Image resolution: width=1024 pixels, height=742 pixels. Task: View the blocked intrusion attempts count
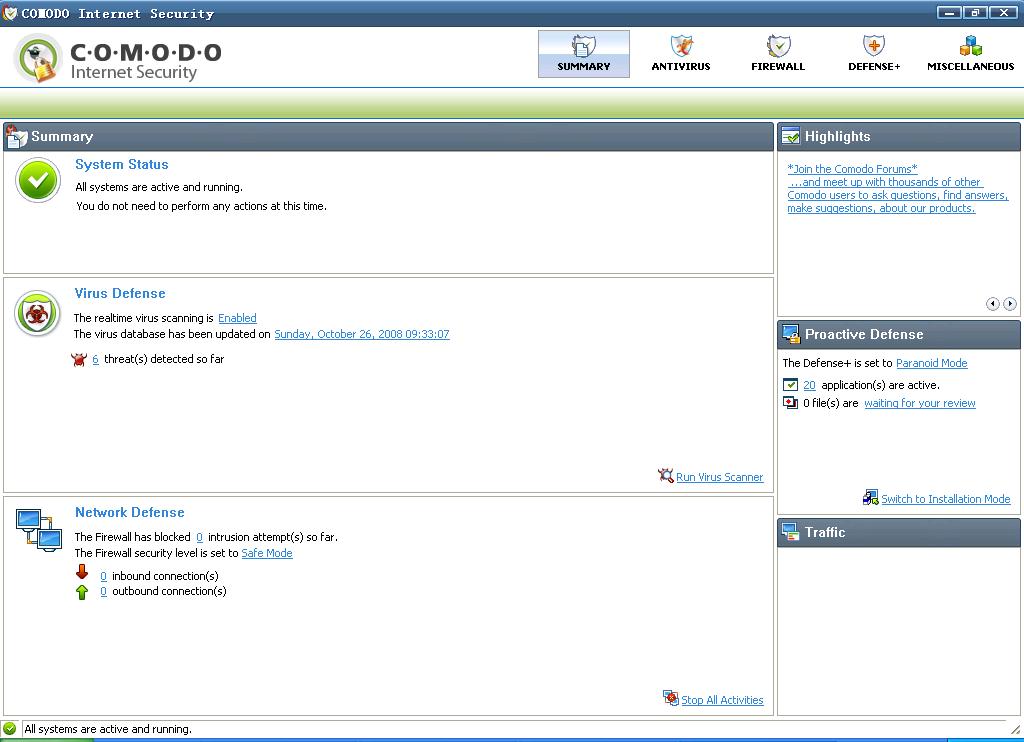[199, 537]
